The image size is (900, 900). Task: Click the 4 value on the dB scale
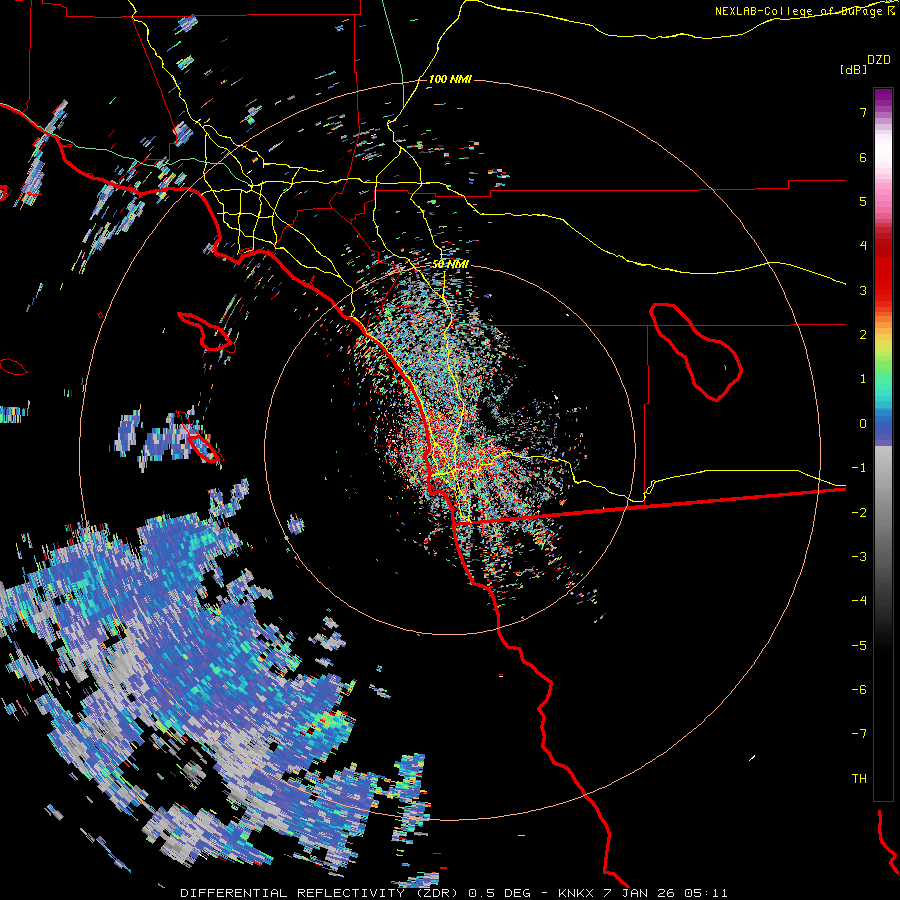863,246
